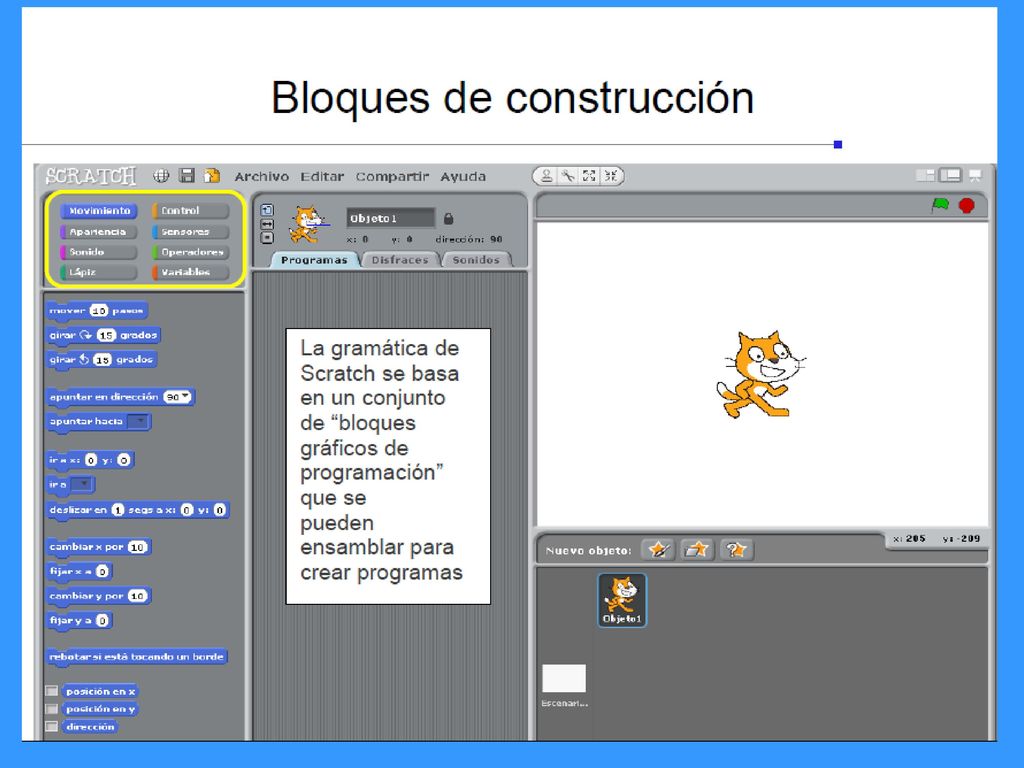Click the SCRATCH logo
Screen dimensions: 1024x768
point(91,176)
